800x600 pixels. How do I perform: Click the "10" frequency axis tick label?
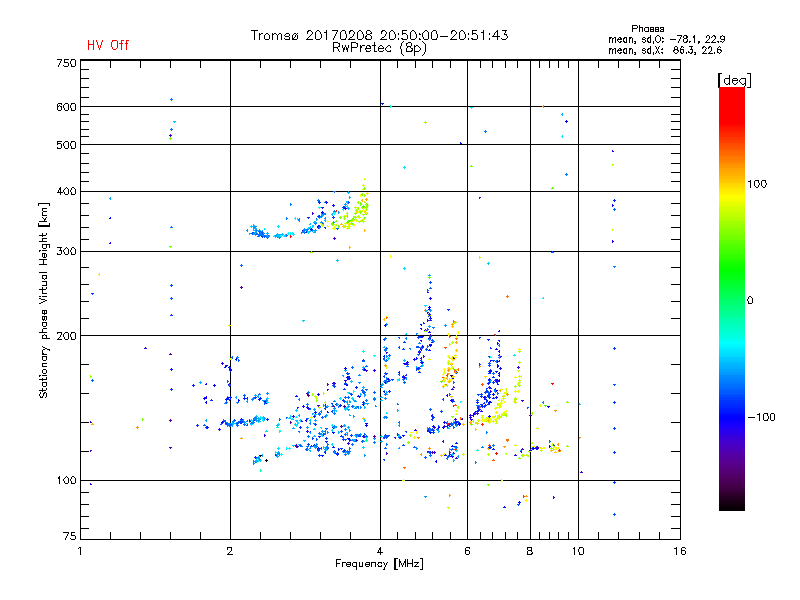click(578, 551)
